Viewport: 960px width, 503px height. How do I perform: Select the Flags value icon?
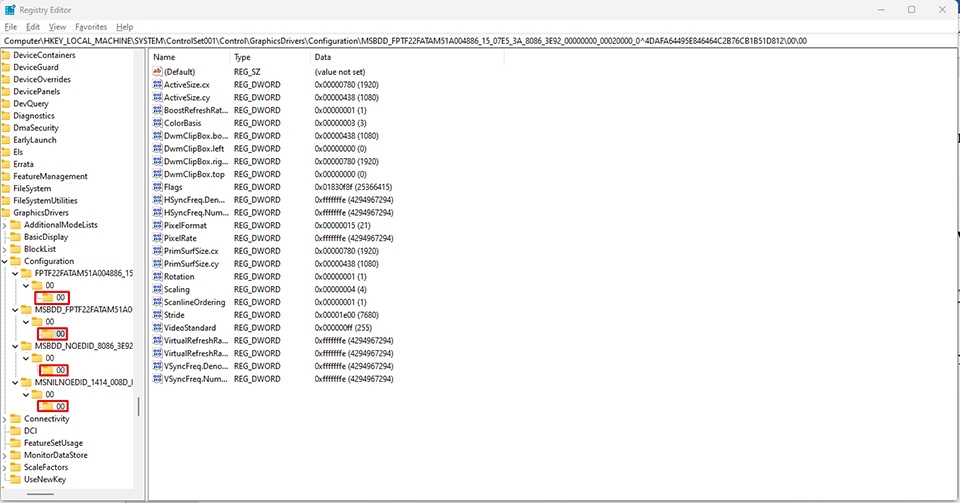[x=157, y=187]
